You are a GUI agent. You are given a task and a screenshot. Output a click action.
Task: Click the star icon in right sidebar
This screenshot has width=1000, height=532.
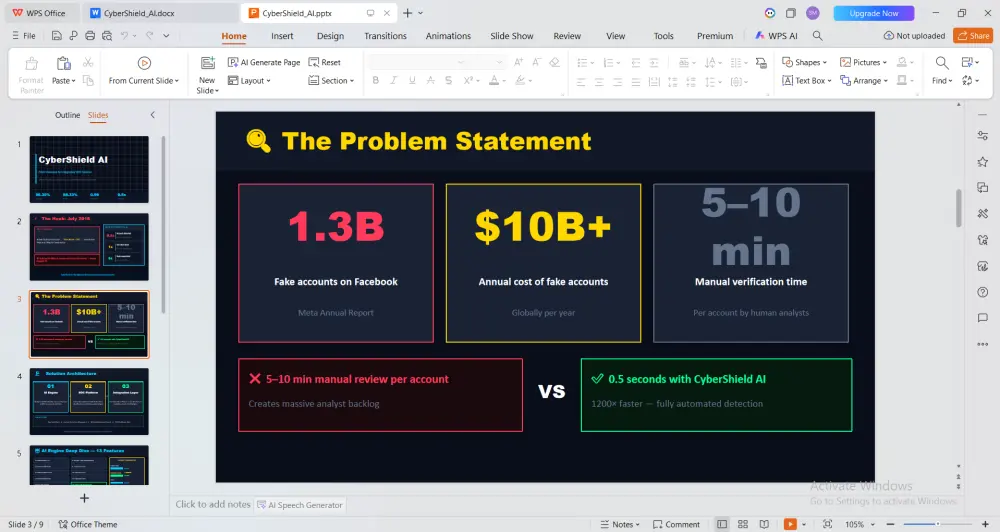983,162
